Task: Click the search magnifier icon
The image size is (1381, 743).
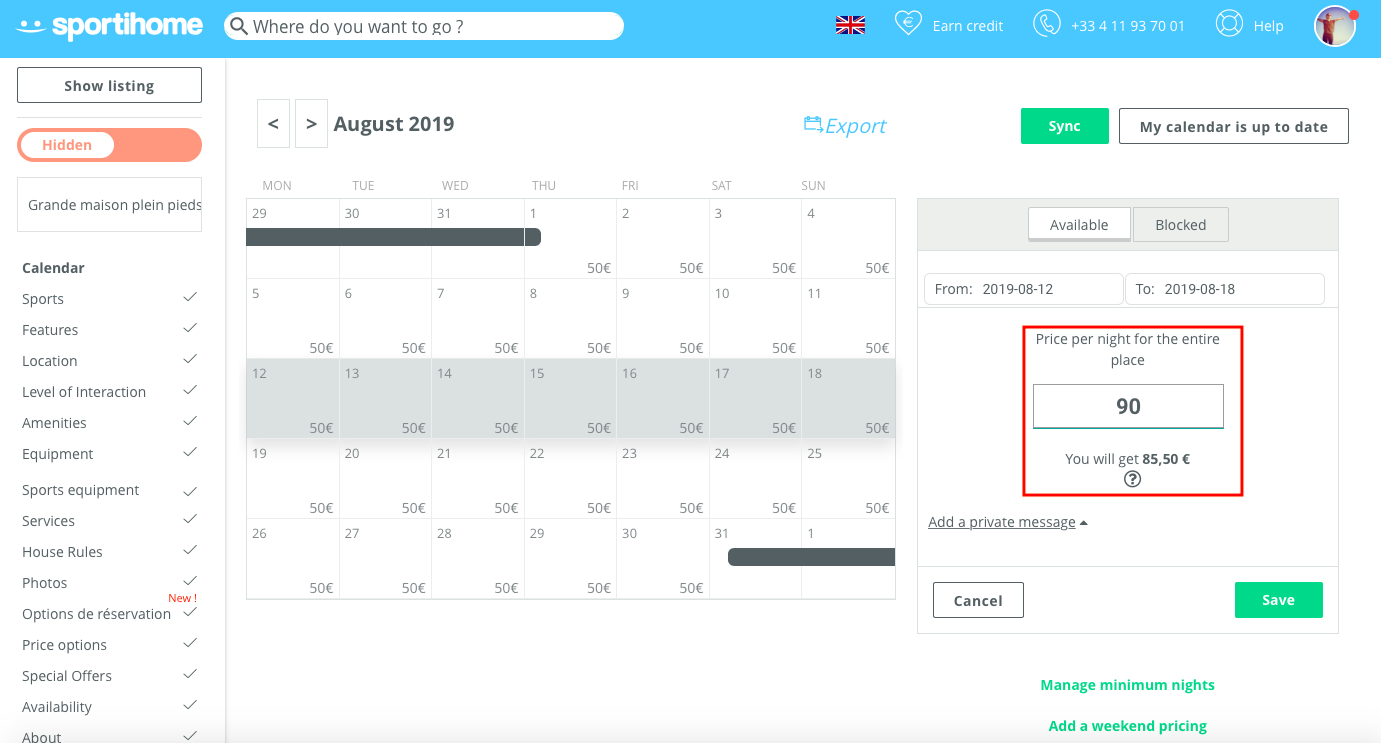Action: pos(238,26)
